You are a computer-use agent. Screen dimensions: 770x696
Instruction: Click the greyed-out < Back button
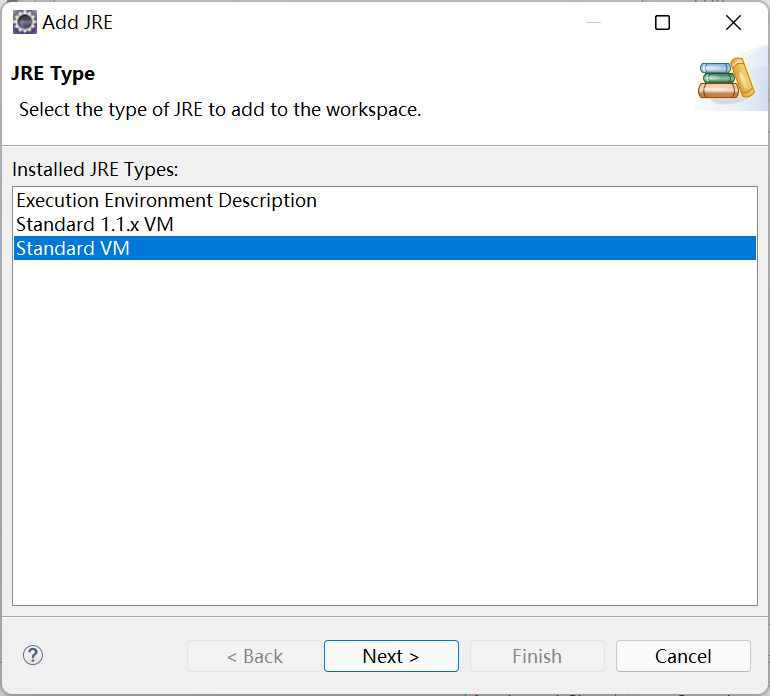254,656
